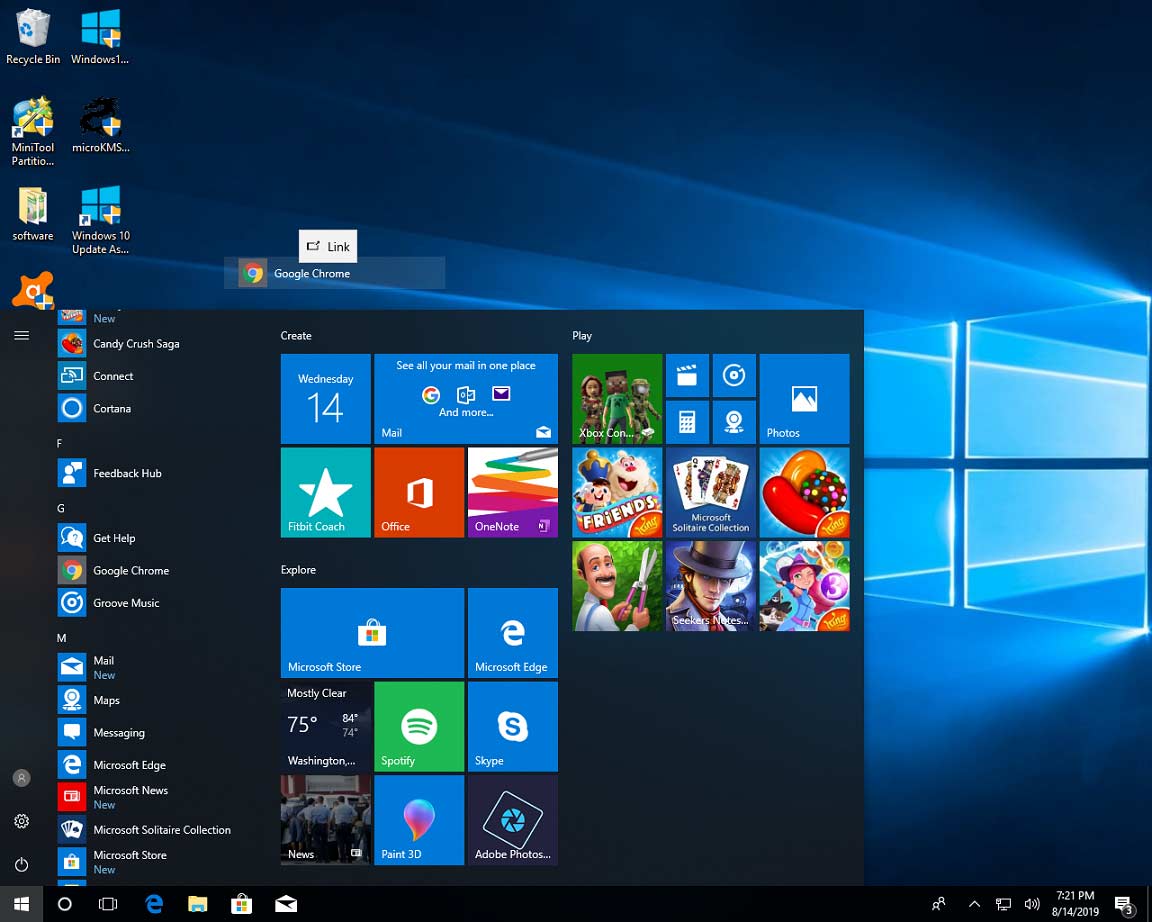This screenshot has height=922, width=1152.
Task: Click the Windows Start button
Action: pyautogui.click(x=21, y=904)
